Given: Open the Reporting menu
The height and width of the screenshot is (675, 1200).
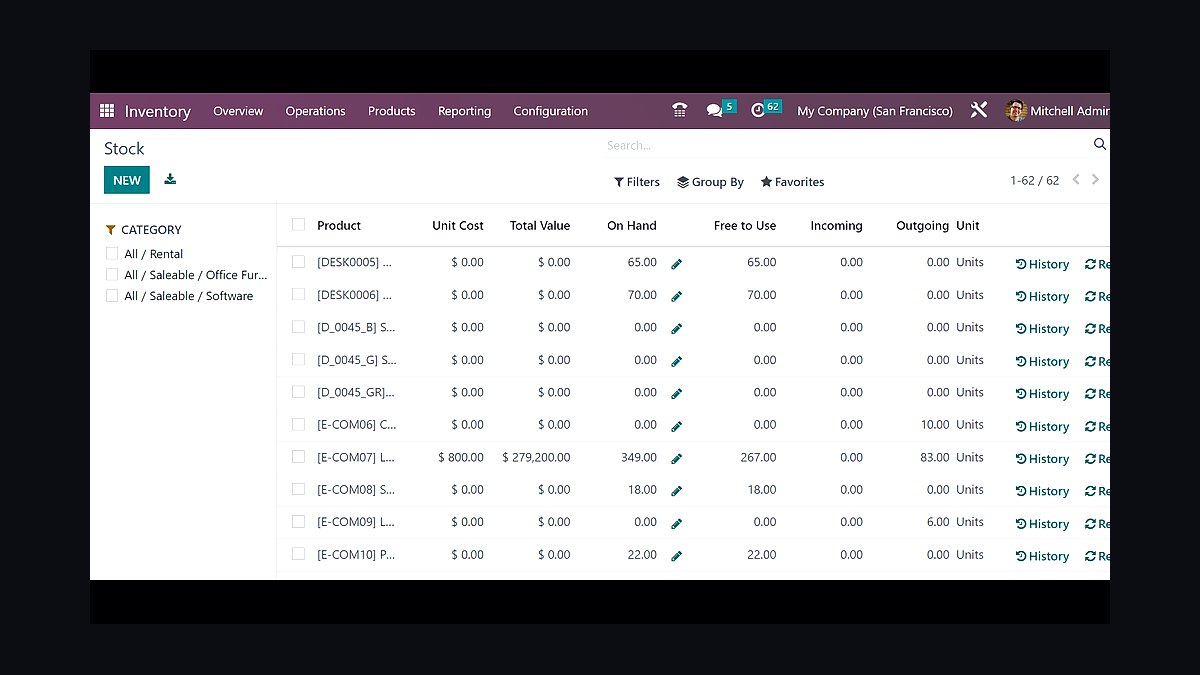Looking at the screenshot, I should click(464, 111).
